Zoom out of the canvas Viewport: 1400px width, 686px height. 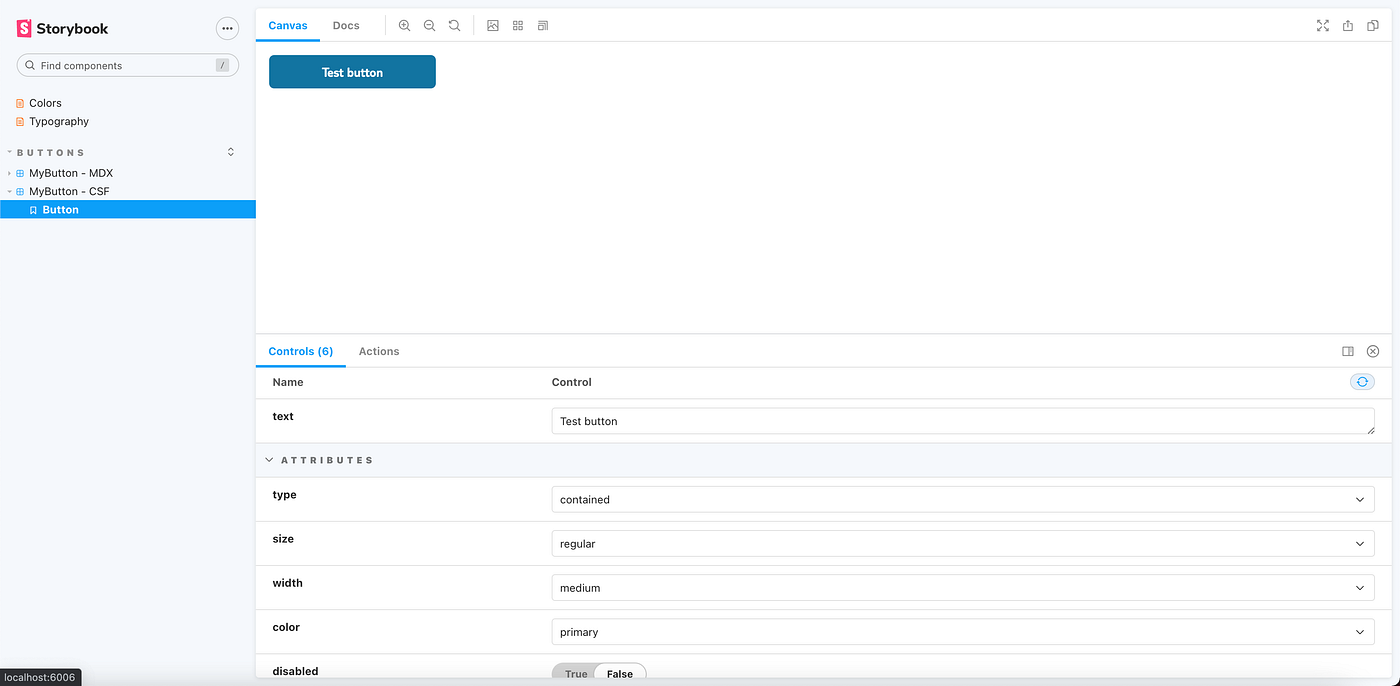tap(429, 25)
